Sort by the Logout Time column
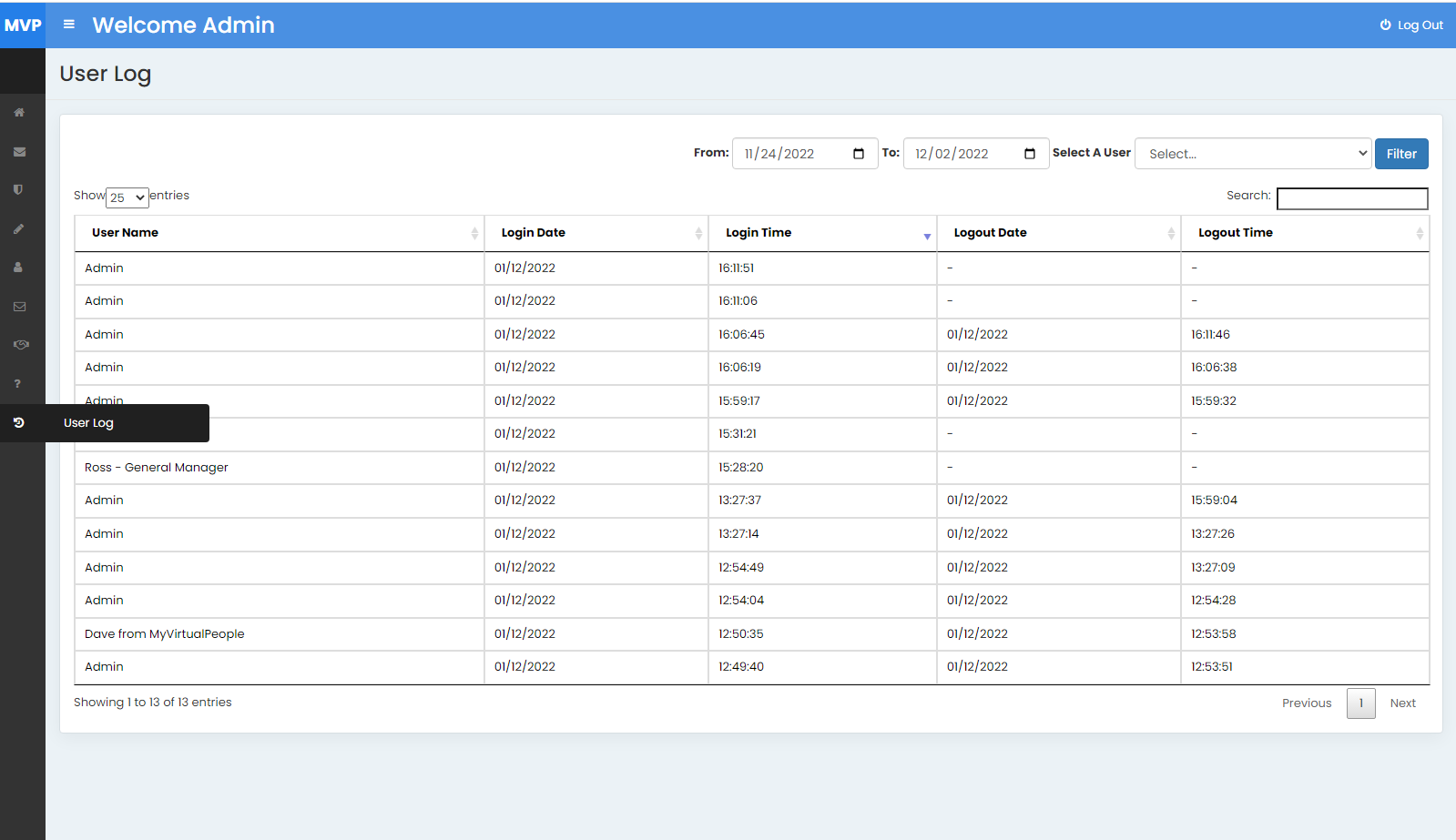The height and width of the screenshot is (840, 1456). click(1304, 233)
